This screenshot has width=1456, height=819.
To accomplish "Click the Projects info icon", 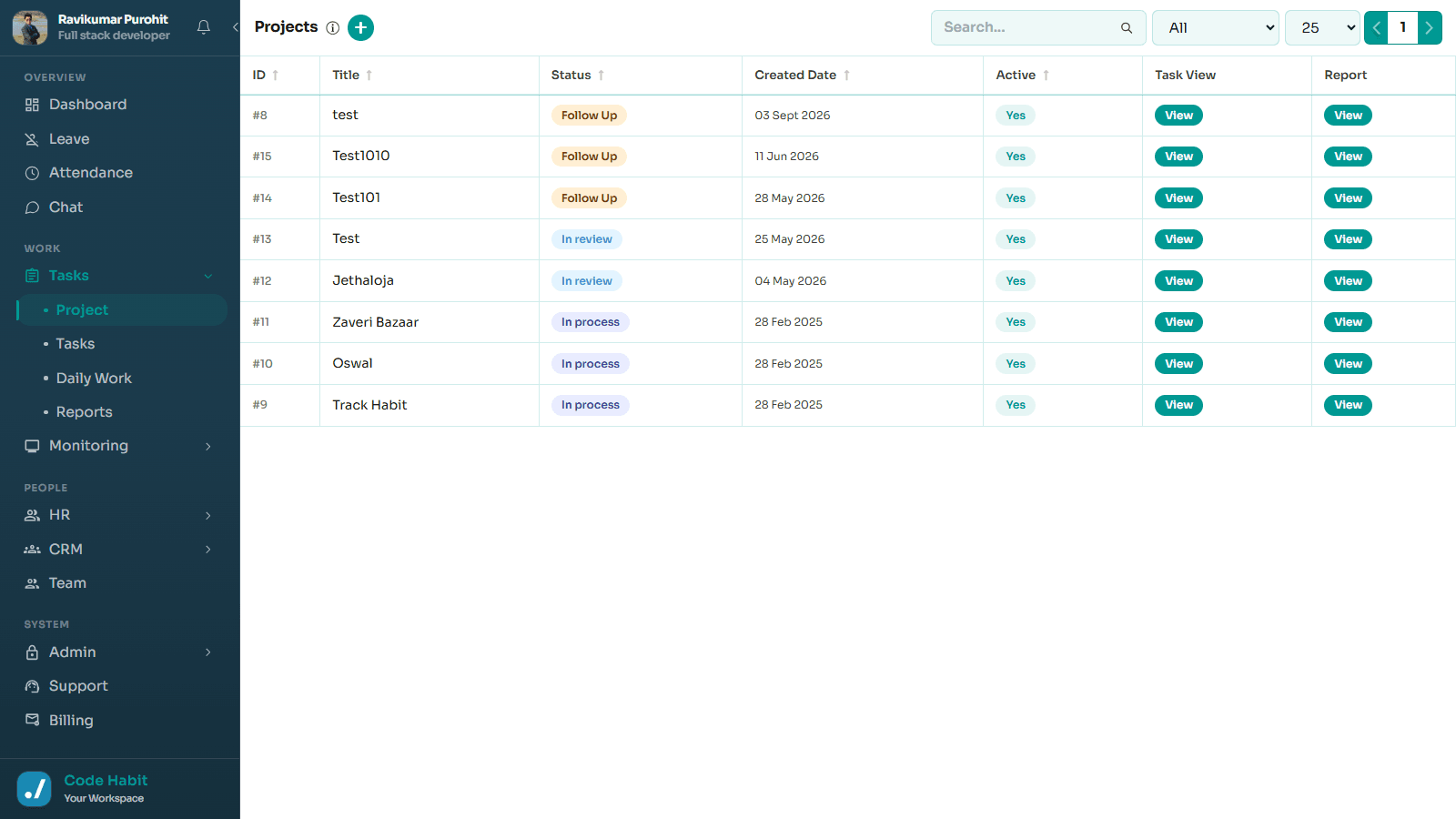I will pyautogui.click(x=333, y=27).
